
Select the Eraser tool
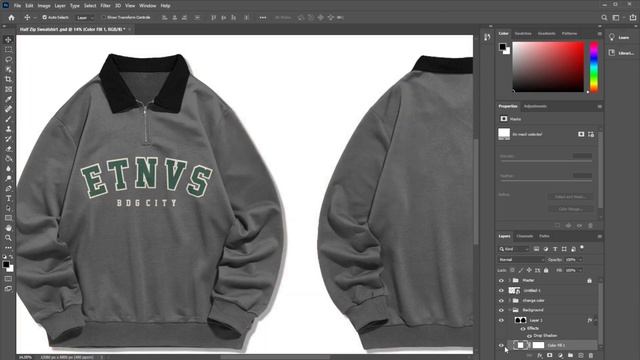(x=8, y=149)
